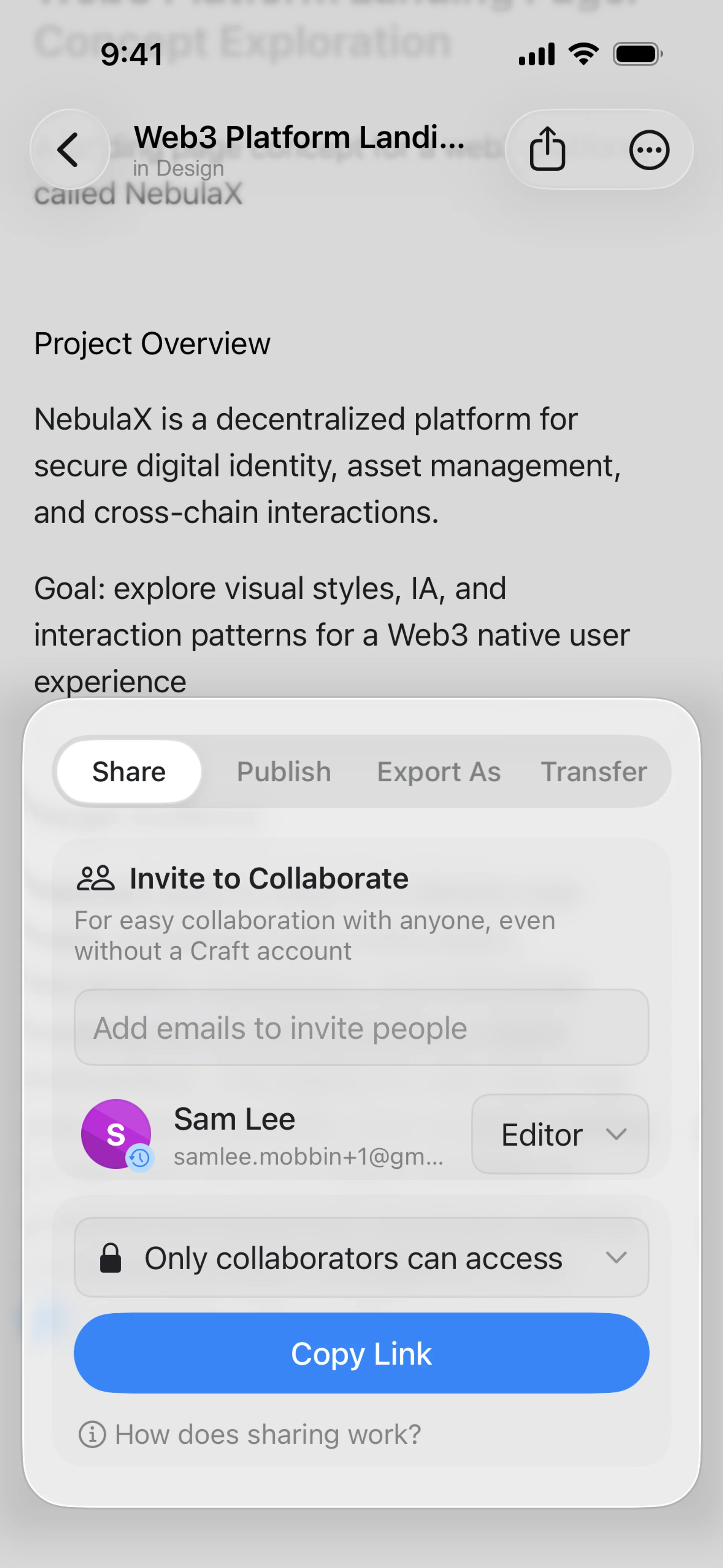Select the Transfer tab
Screen dimensions: 723x1568
(x=593, y=772)
